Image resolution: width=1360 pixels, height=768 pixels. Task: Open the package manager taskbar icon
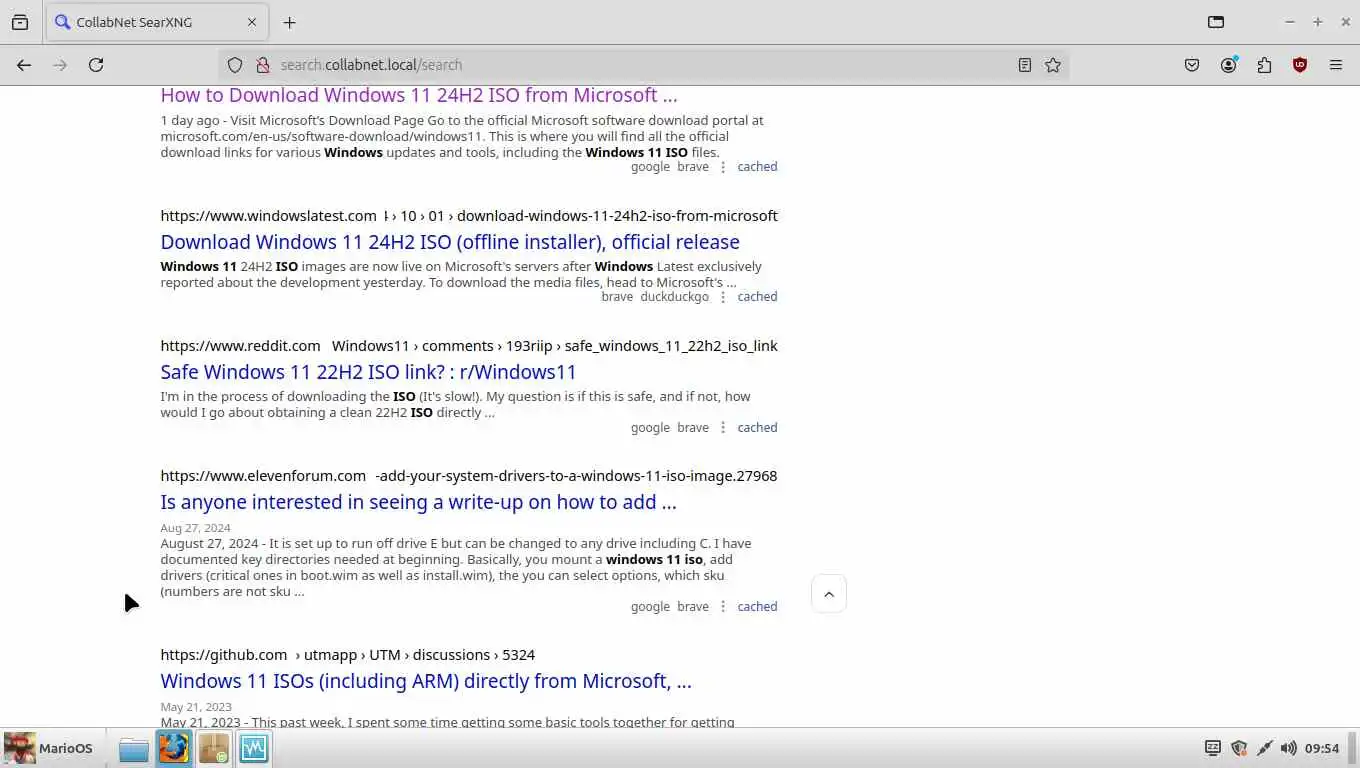pos(213,748)
